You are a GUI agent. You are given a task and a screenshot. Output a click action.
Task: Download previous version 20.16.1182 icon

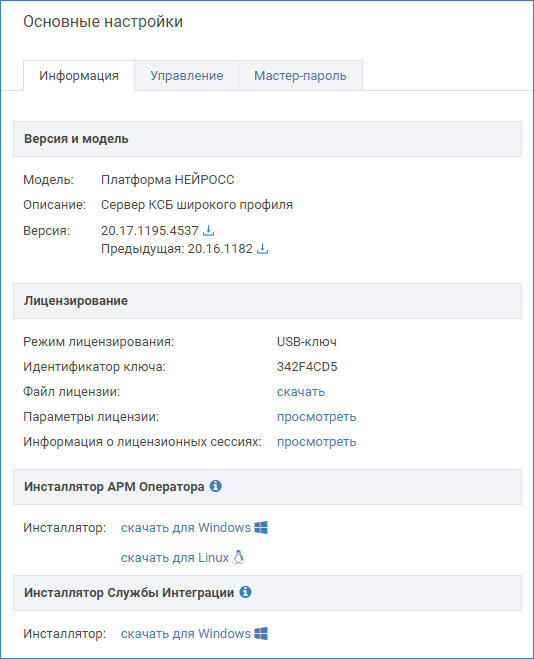coord(263,249)
